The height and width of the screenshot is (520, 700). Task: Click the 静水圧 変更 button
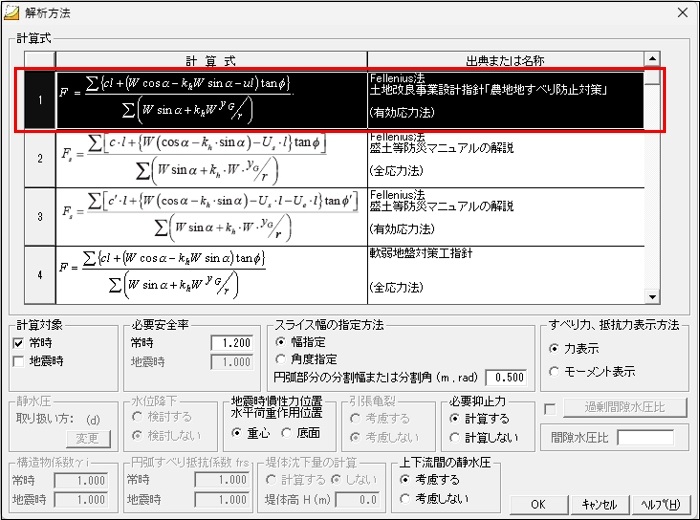(88, 438)
